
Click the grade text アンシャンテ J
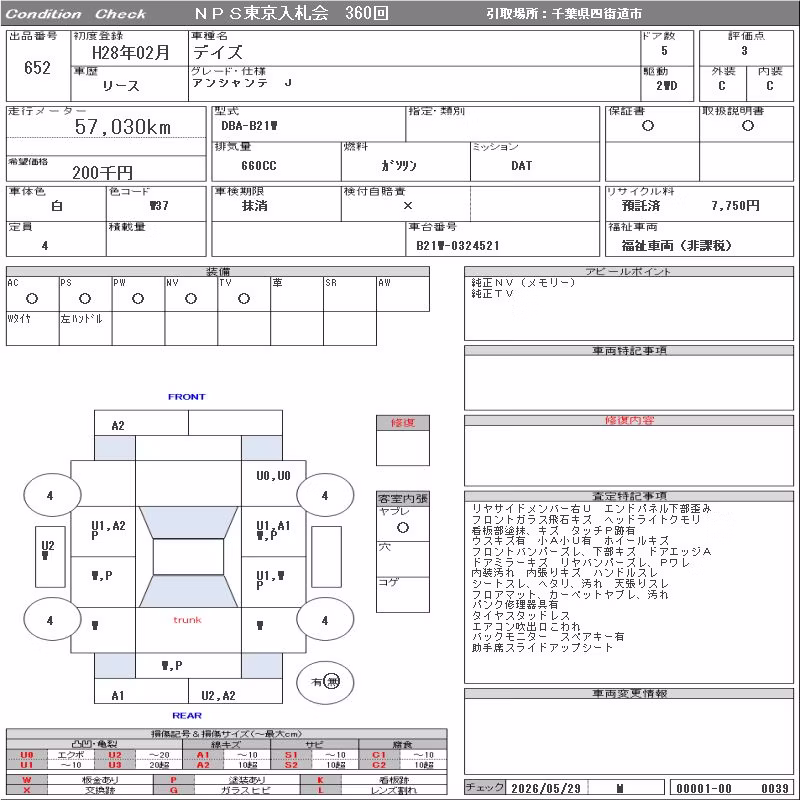click(242, 83)
